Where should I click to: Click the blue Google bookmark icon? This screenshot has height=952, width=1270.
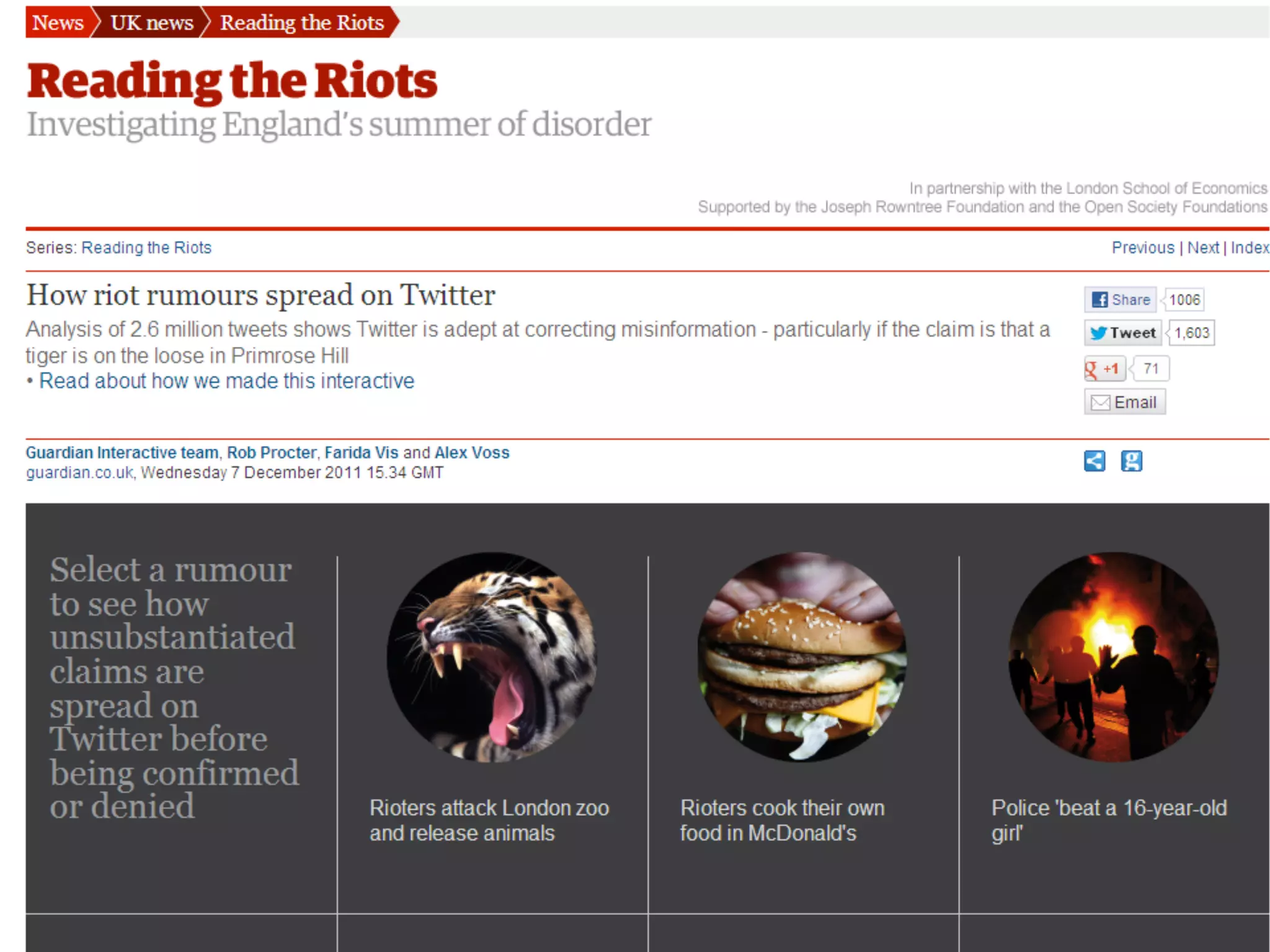pyautogui.click(x=1132, y=461)
